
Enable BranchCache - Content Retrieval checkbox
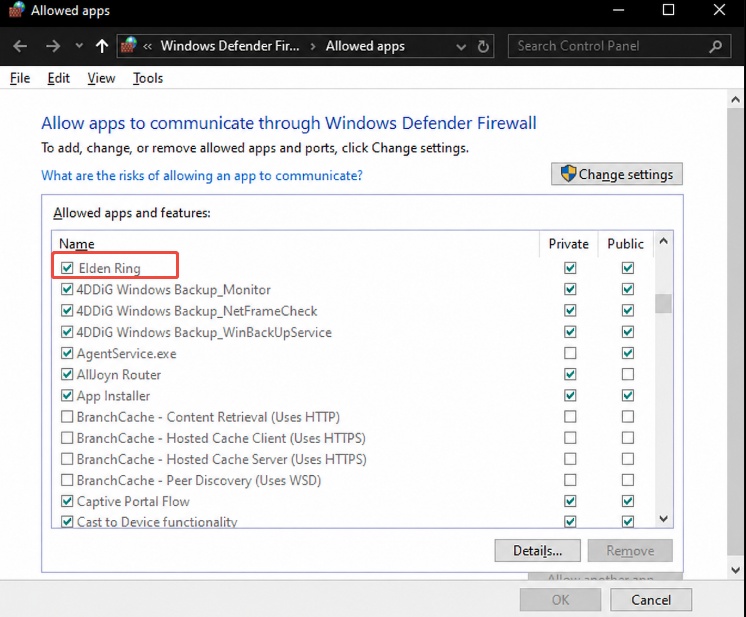click(67, 417)
